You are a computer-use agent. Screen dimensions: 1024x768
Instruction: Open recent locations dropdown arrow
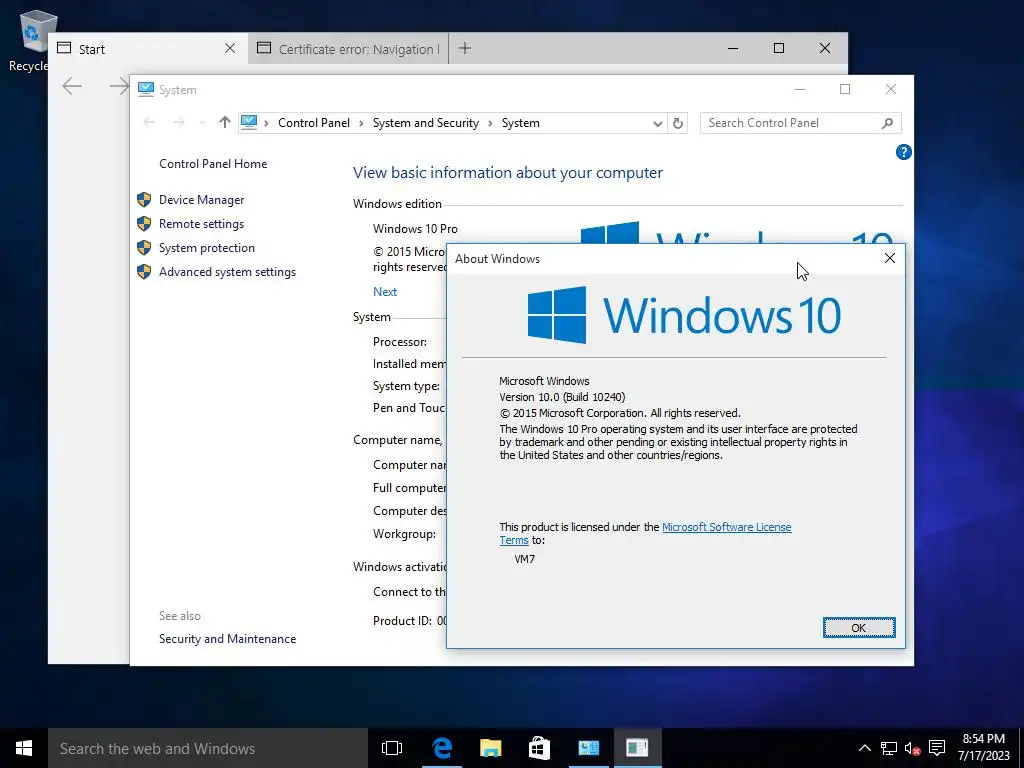point(202,123)
